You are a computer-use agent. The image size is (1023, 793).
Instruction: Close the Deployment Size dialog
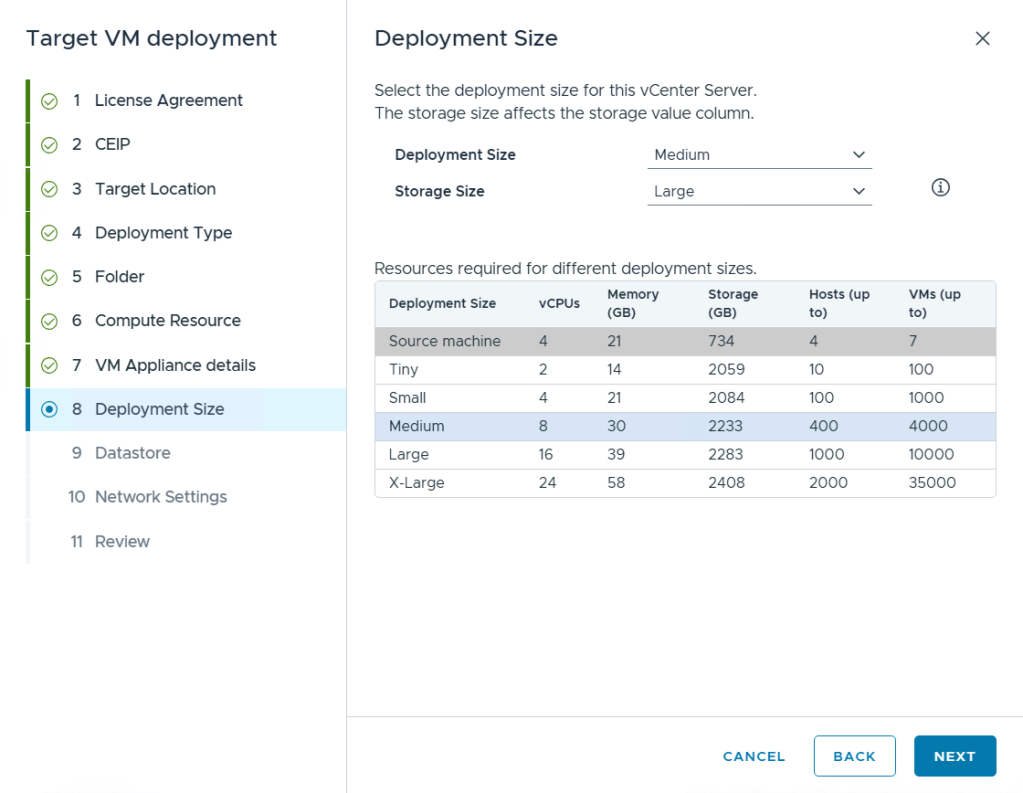click(x=983, y=39)
